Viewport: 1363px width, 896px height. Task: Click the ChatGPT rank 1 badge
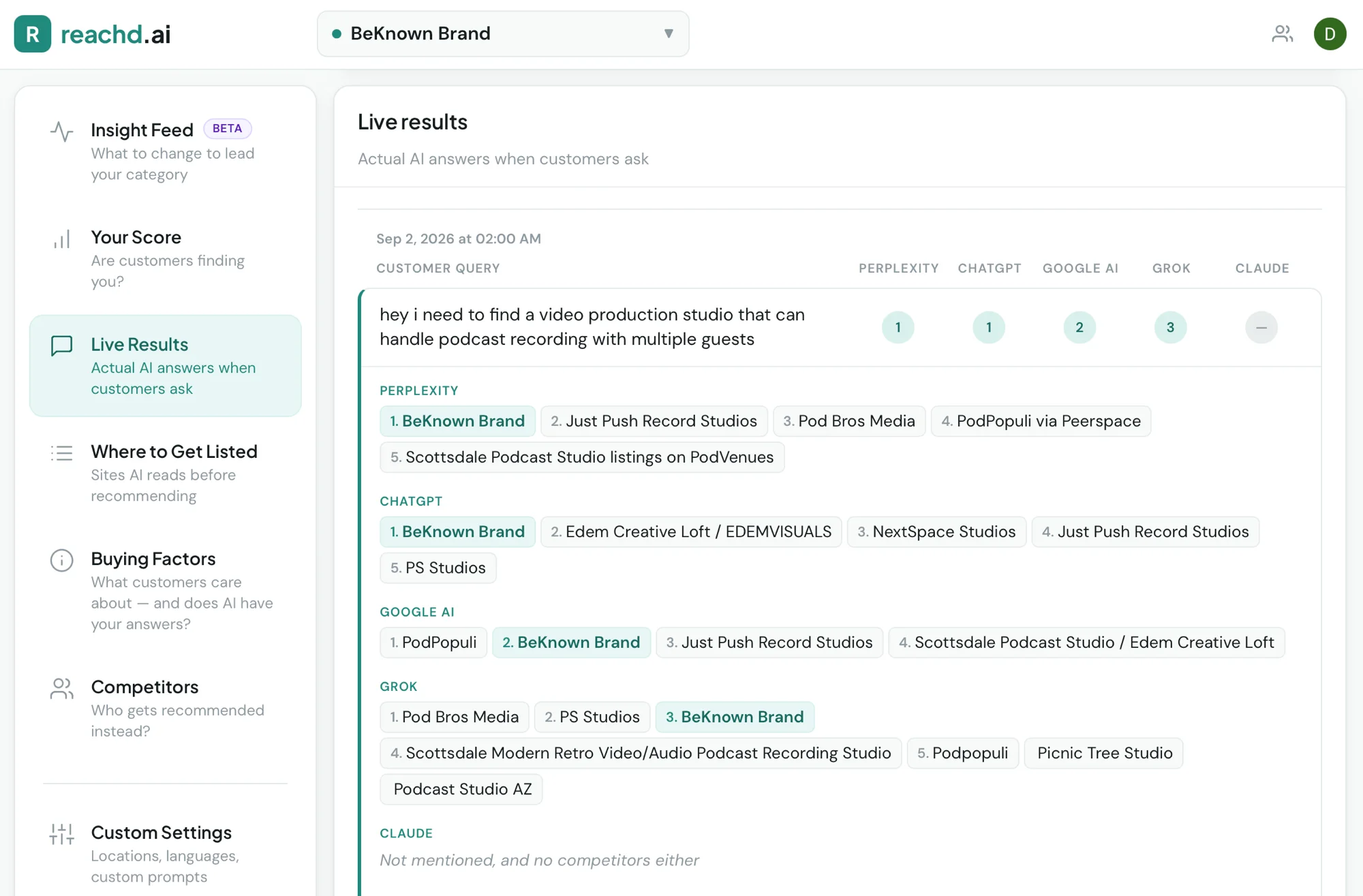[x=989, y=327]
